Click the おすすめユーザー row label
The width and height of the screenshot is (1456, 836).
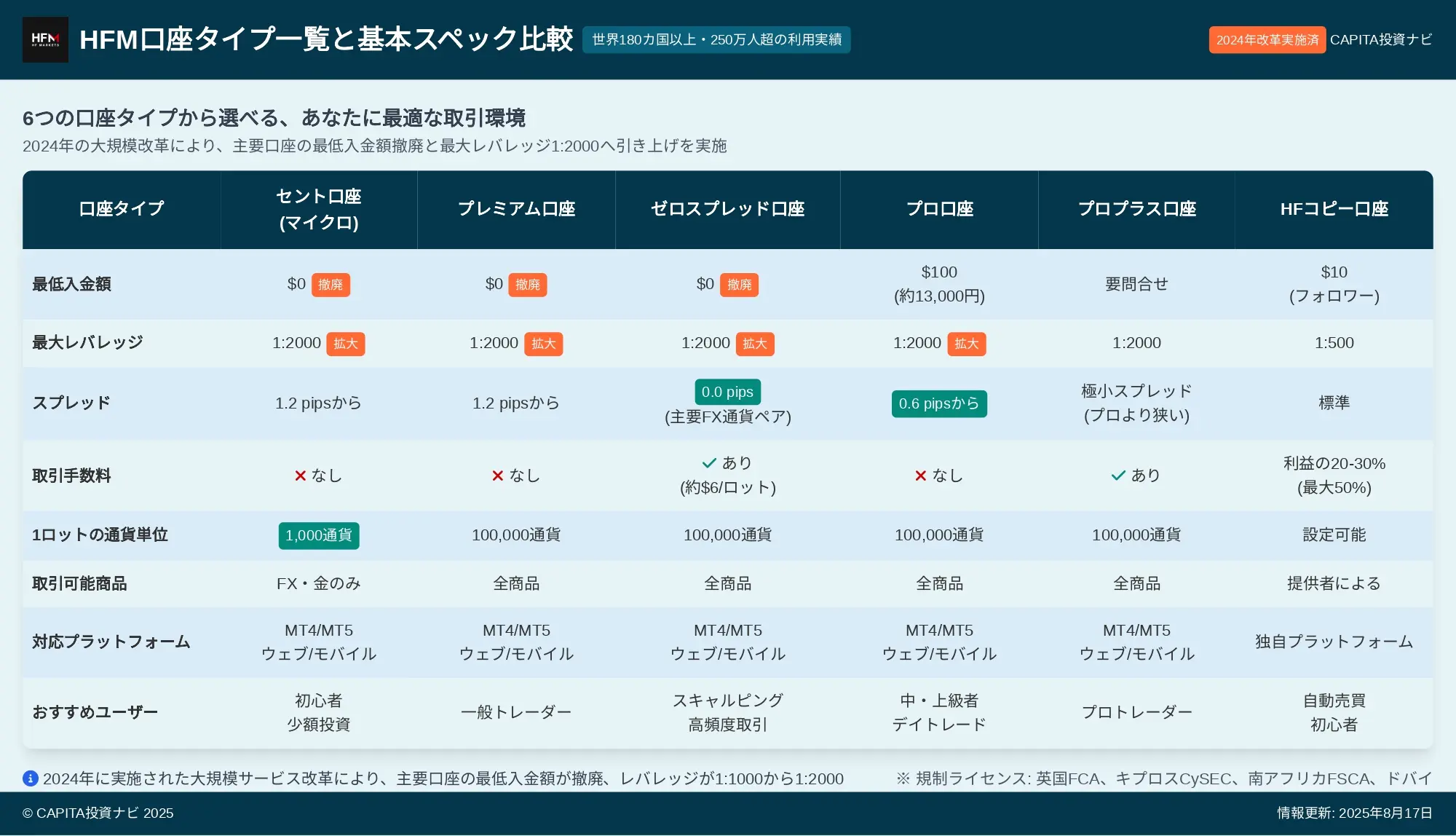click(x=95, y=712)
